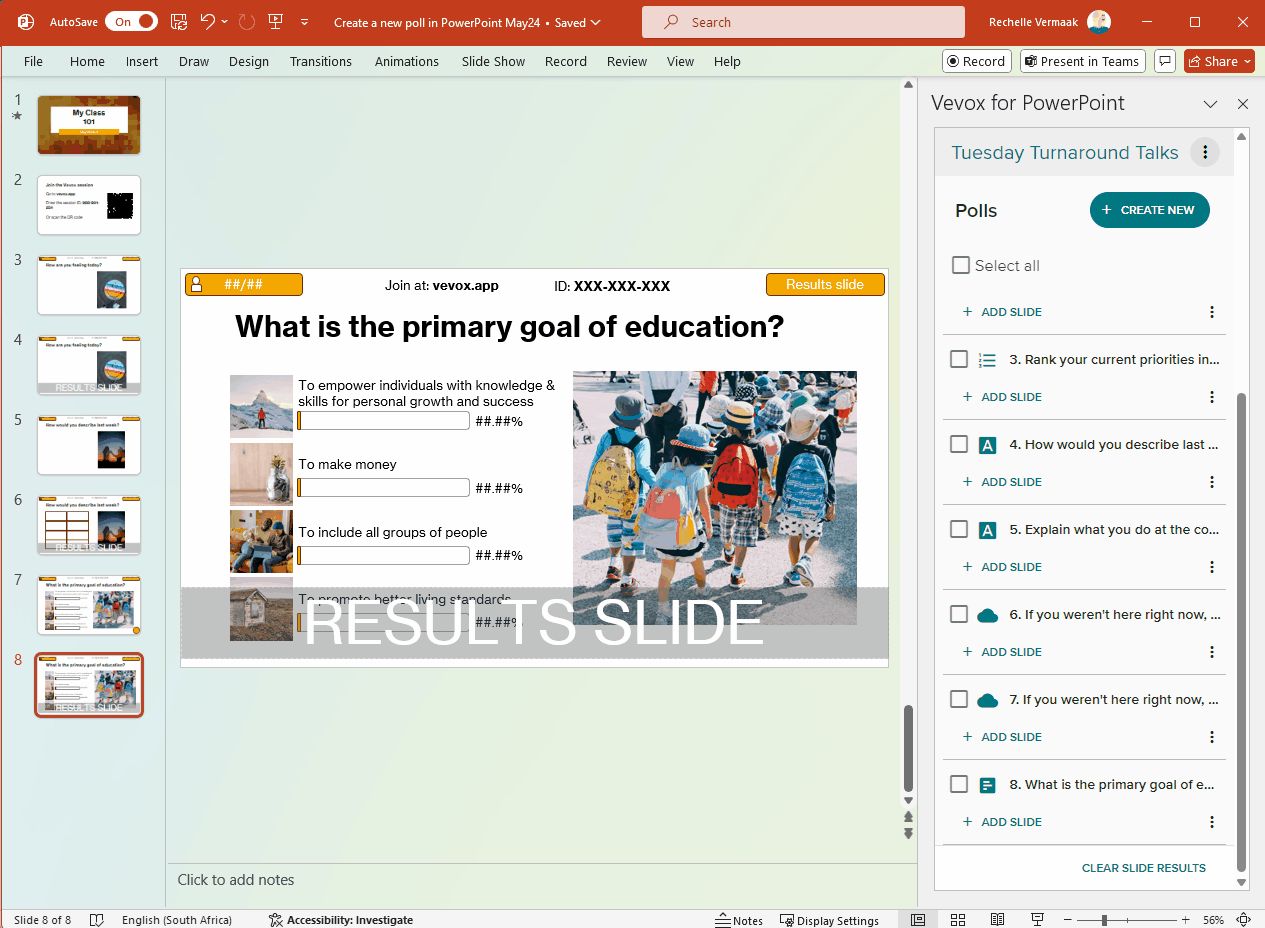Click the Undo icon

(207, 21)
